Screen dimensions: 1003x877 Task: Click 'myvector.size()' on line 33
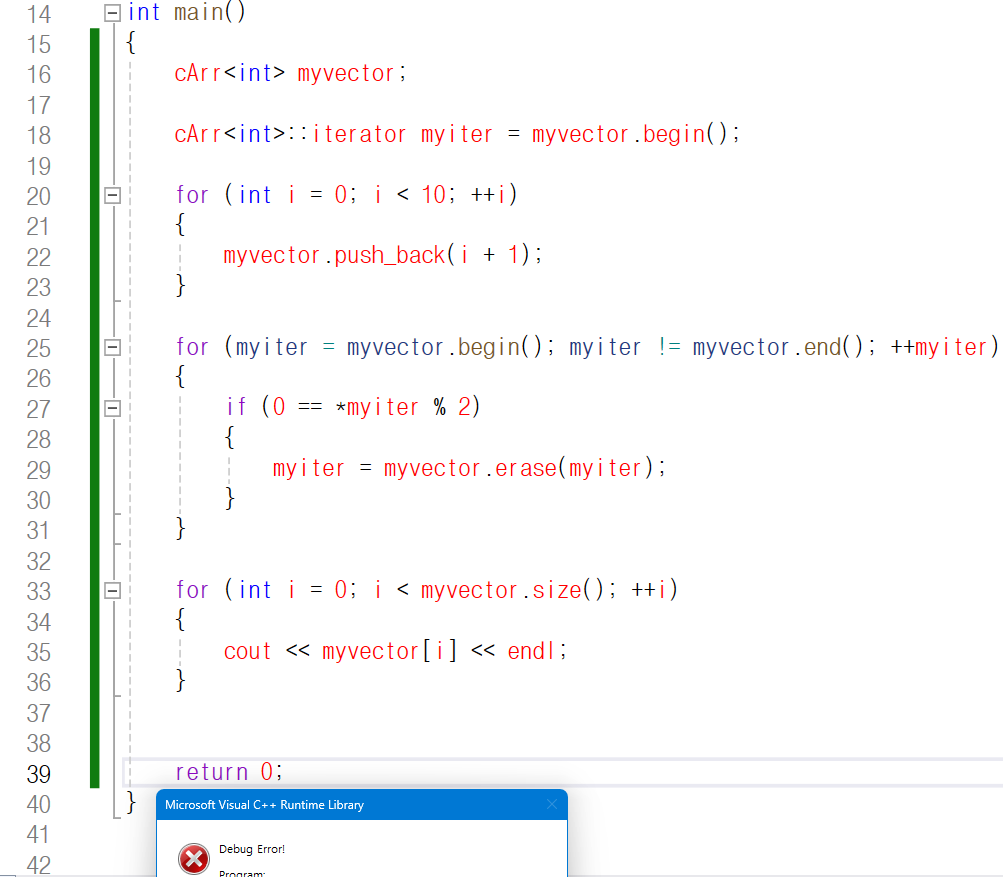(512, 590)
